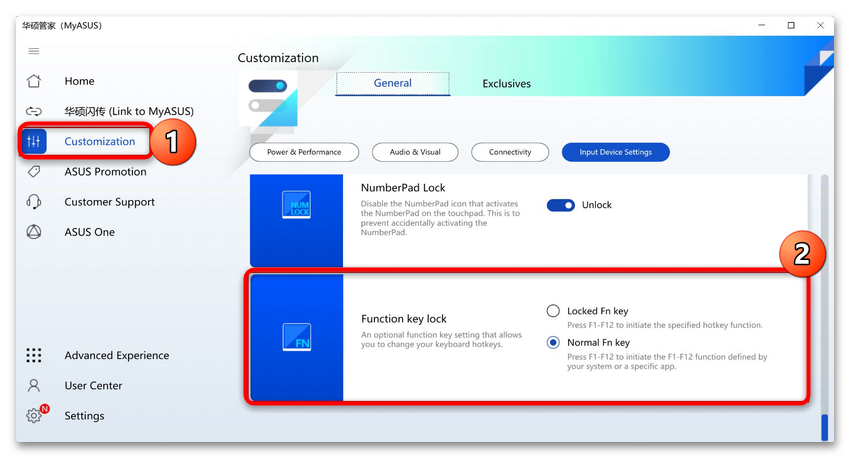Click the Function key lock heading

pos(404,319)
